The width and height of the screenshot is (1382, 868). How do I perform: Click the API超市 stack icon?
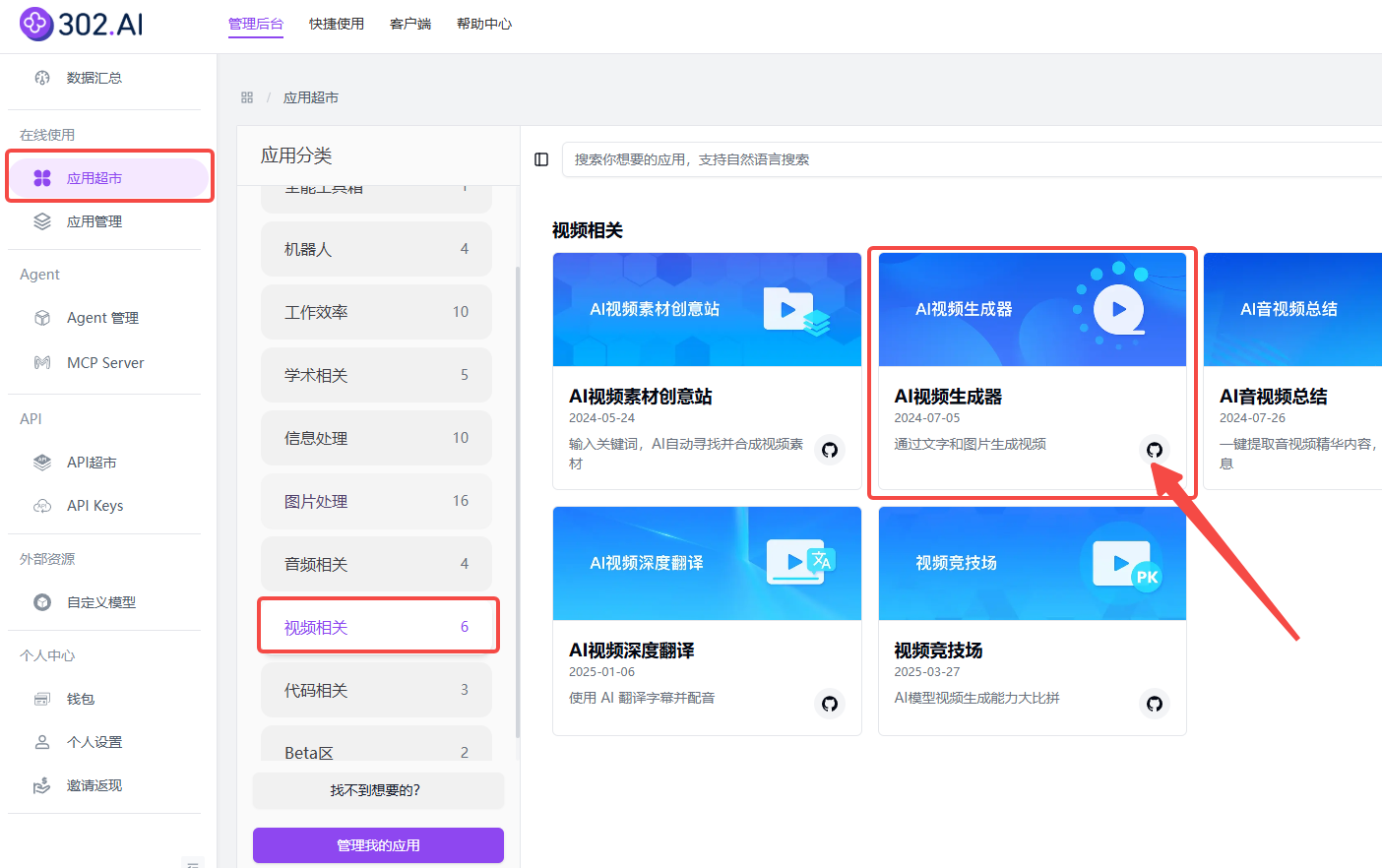pos(42,463)
